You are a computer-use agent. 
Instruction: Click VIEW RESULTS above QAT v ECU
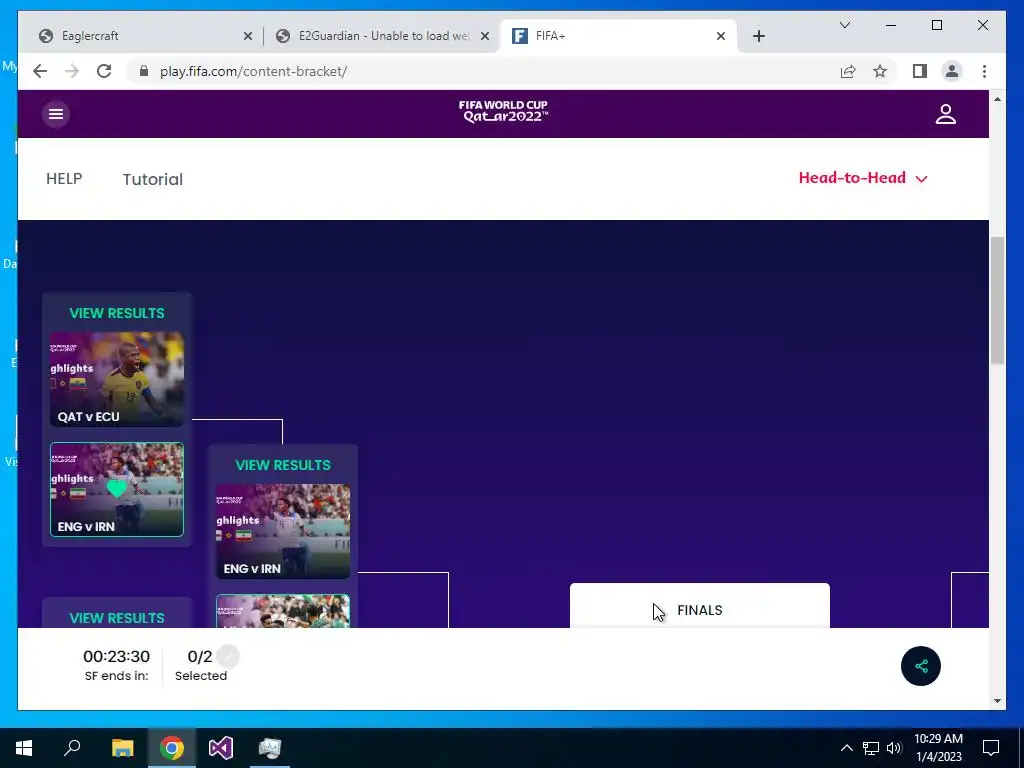(x=117, y=313)
